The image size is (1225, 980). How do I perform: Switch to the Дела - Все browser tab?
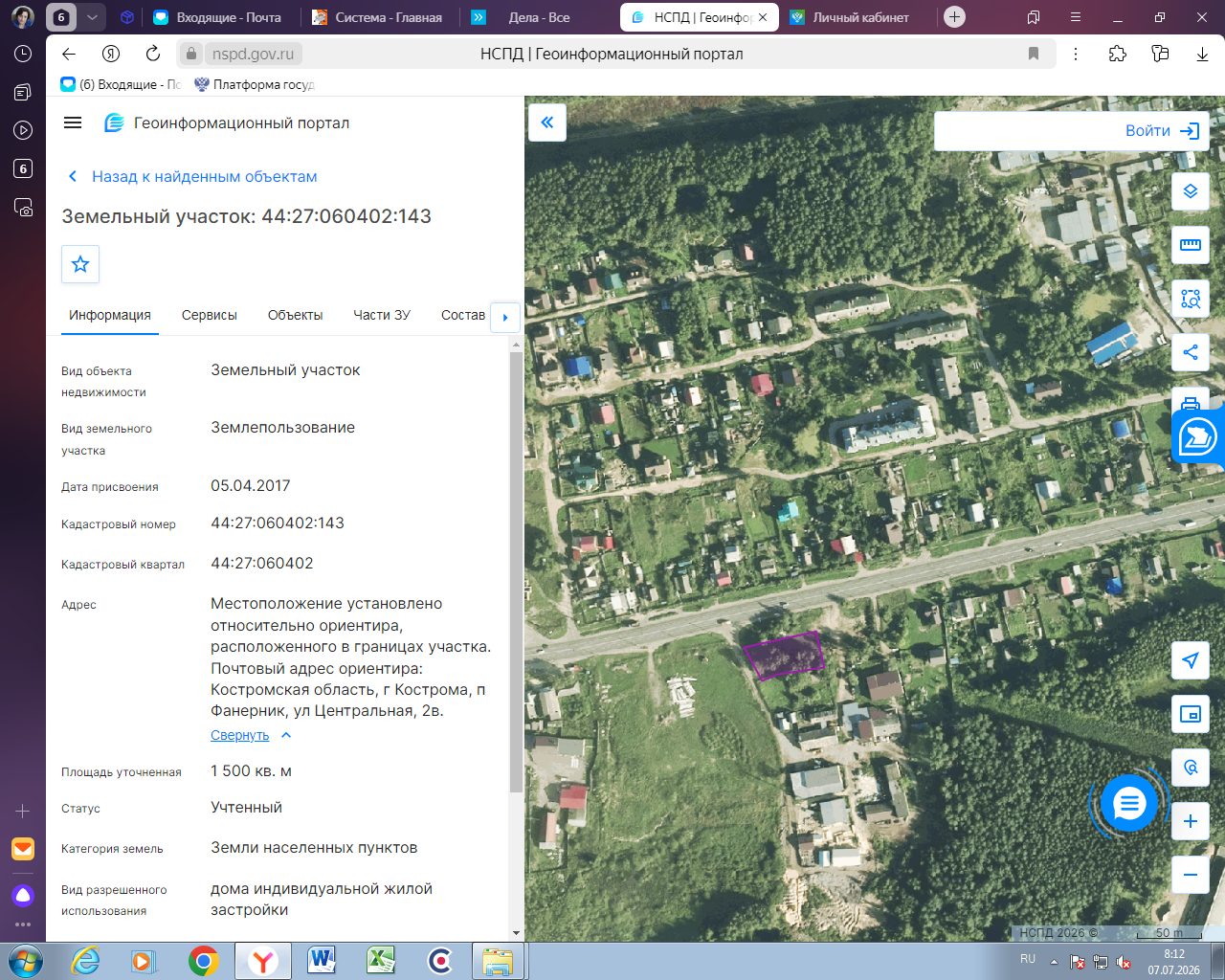tap(538, 17)
